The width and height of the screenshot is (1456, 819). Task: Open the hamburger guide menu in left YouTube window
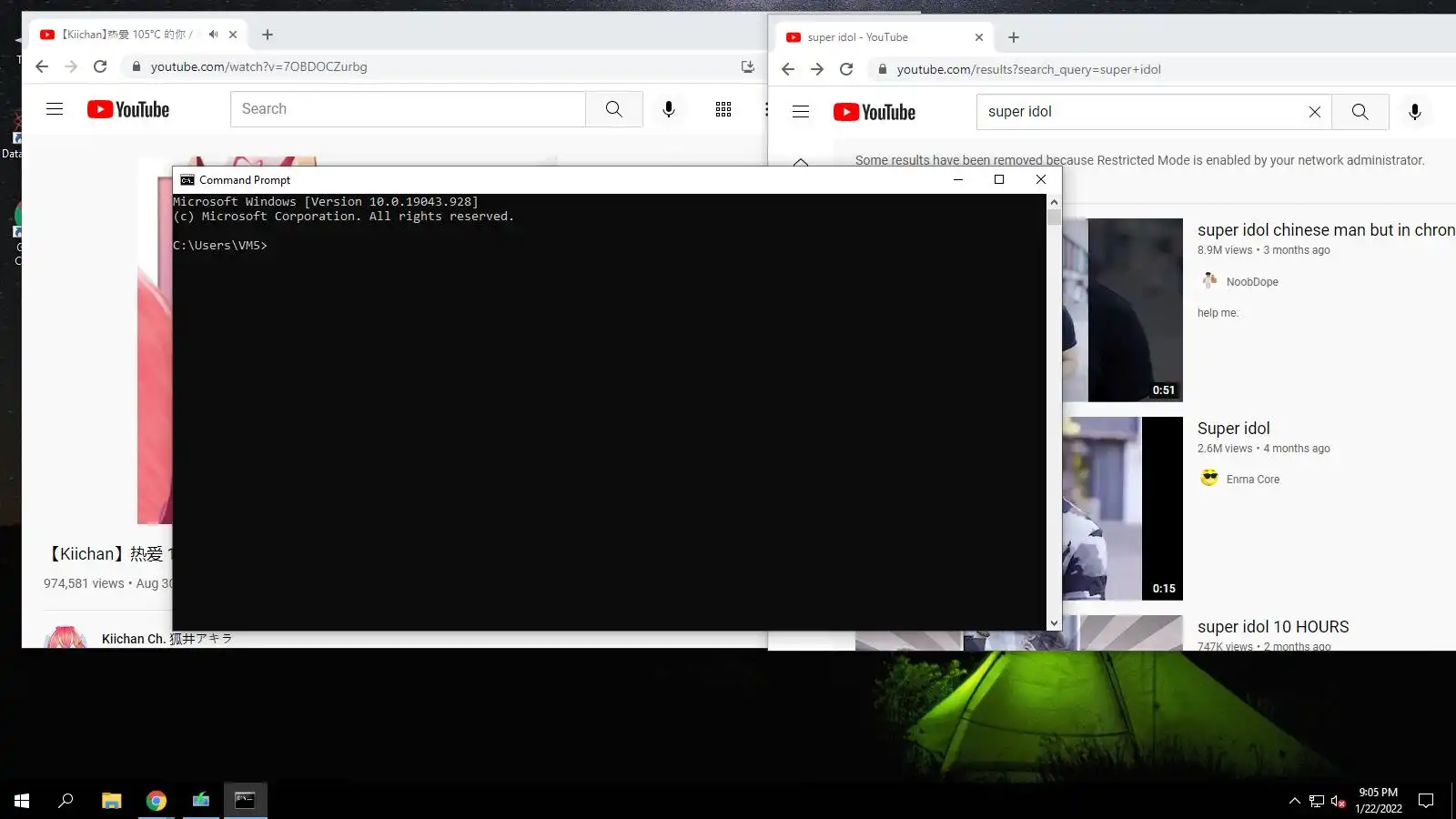click(x=55, y=109)
